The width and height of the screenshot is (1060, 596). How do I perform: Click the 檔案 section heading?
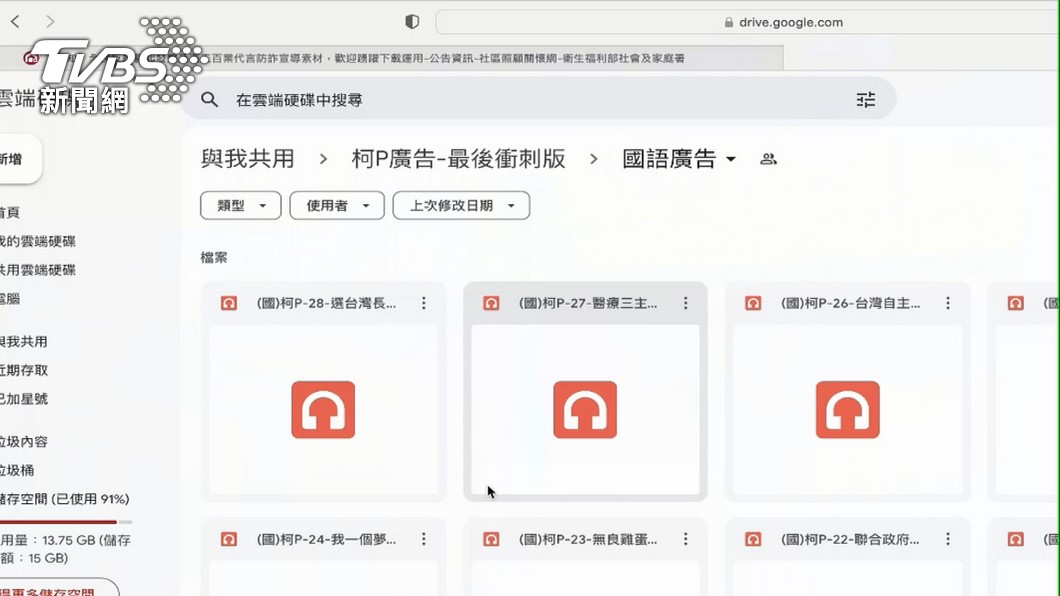(x=214, y=257)
